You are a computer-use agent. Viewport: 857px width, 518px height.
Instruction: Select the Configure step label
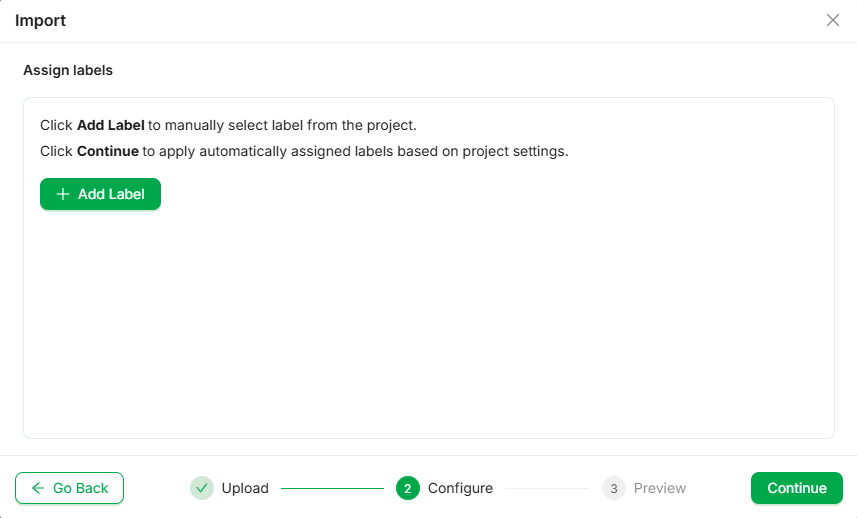460,488
